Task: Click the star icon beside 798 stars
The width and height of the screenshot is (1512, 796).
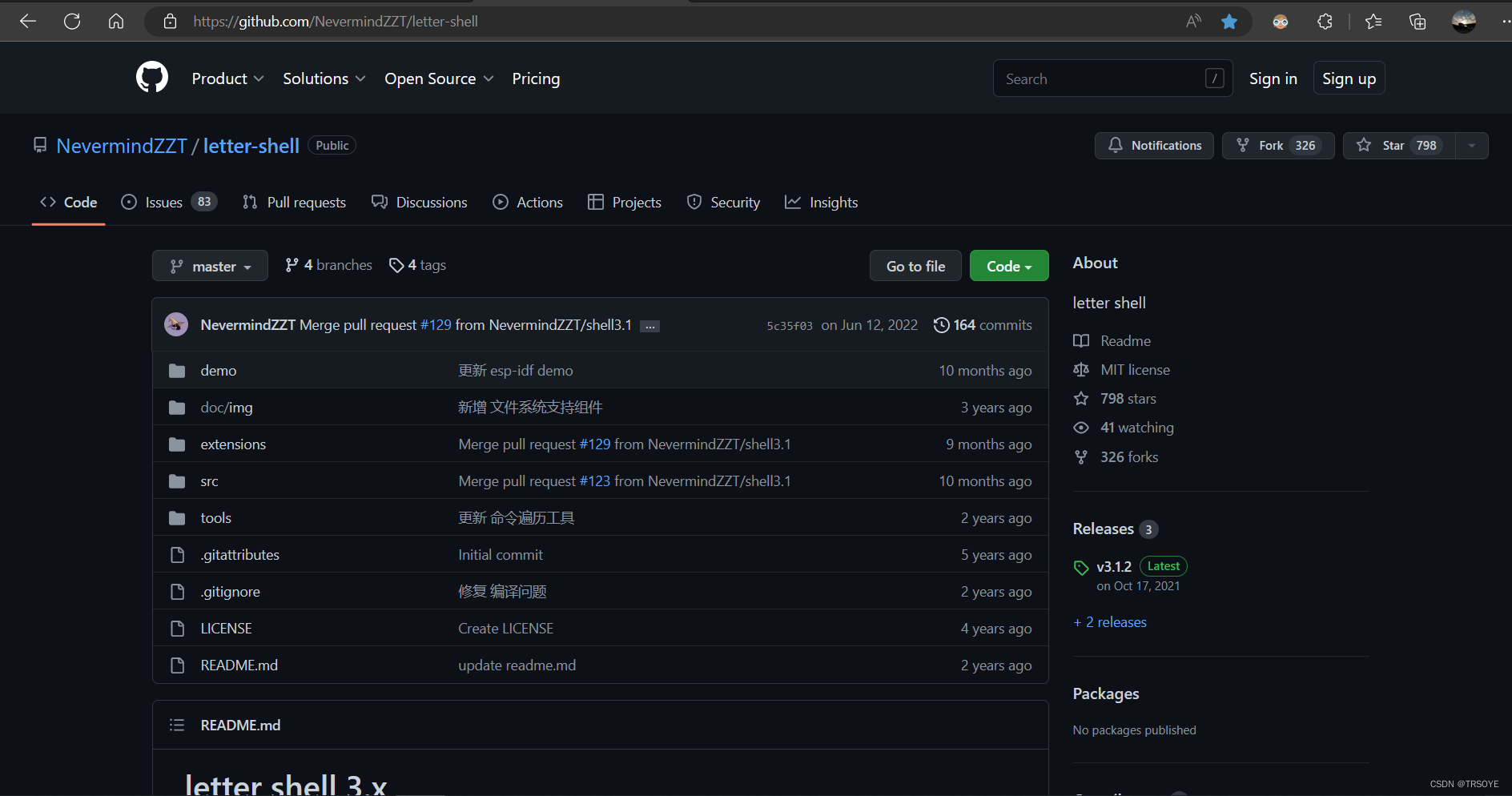Action: (x=1081, y=399)
